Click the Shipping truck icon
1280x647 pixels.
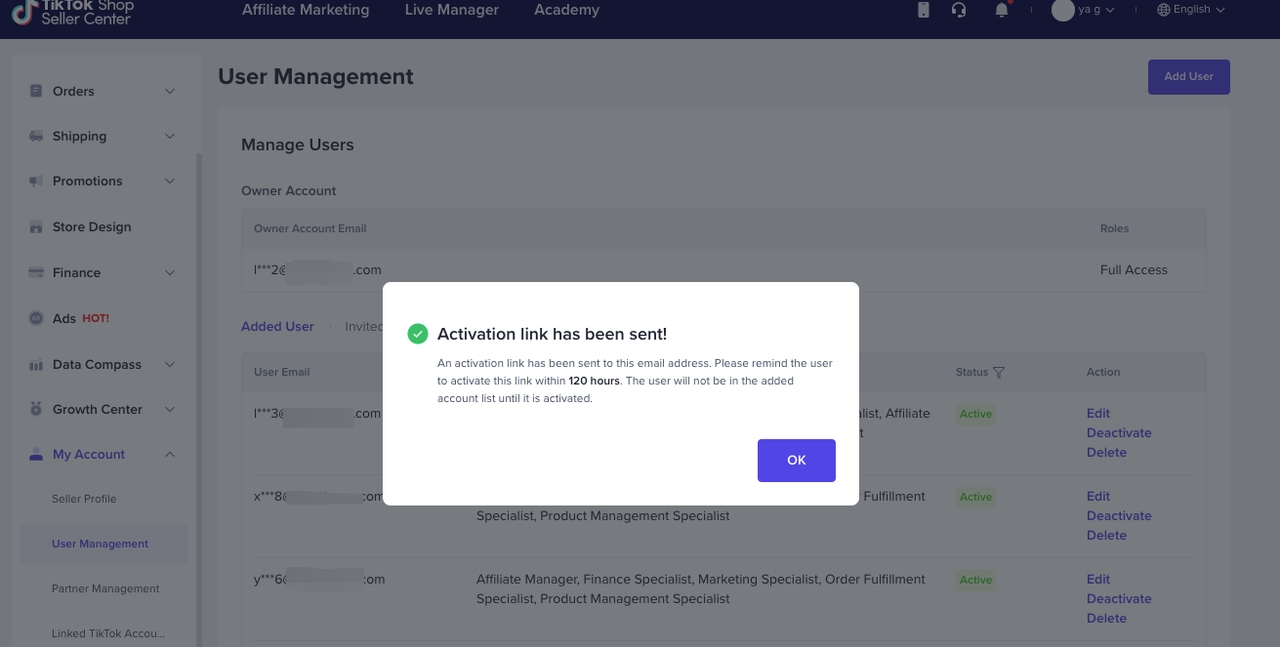point(36,136)
